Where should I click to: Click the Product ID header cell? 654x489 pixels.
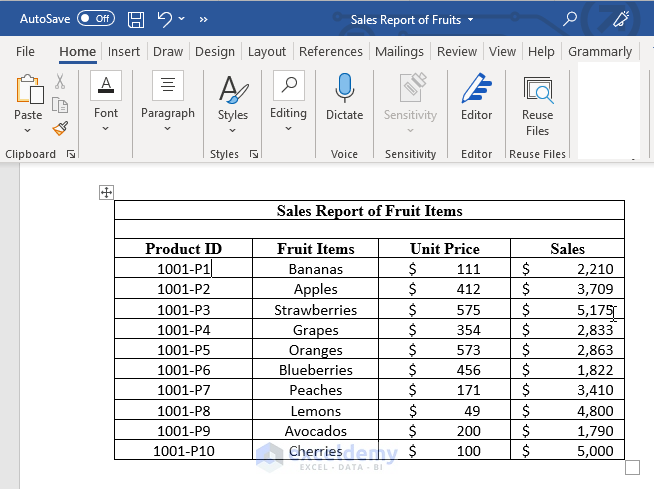pyautogui.click(x=184, y=248)
